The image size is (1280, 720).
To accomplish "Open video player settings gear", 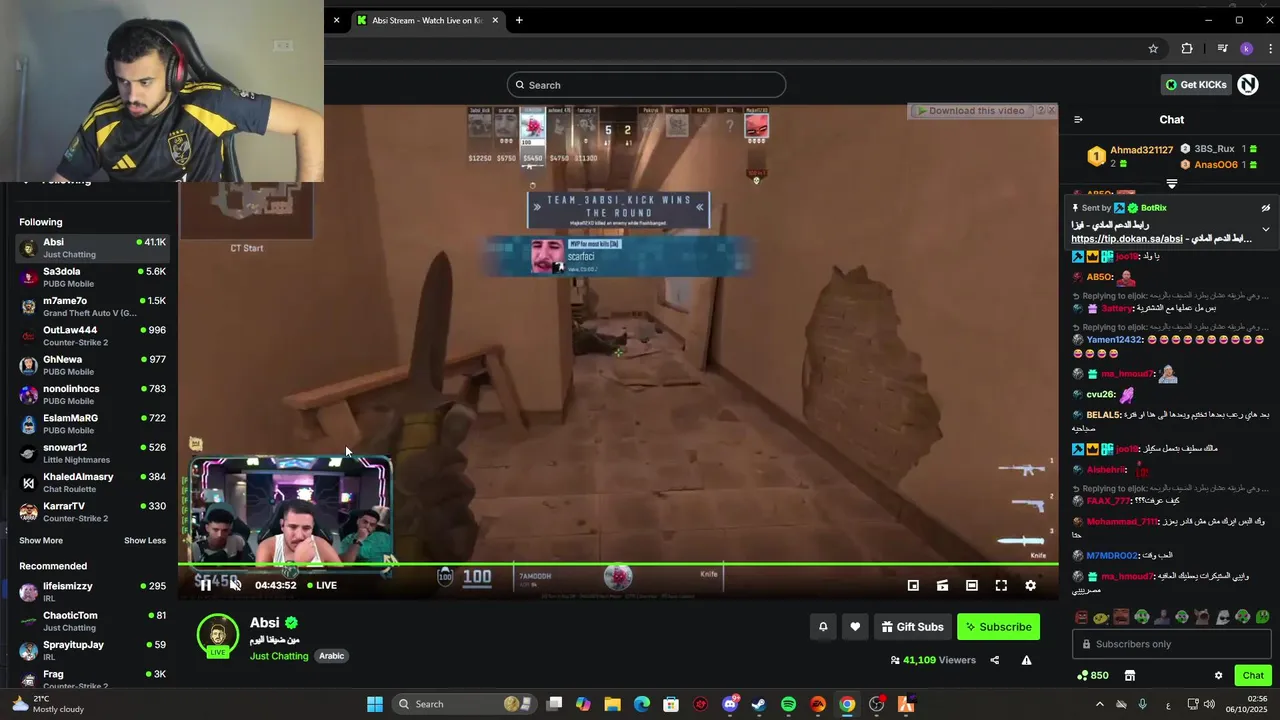I will coord(1031,585).
